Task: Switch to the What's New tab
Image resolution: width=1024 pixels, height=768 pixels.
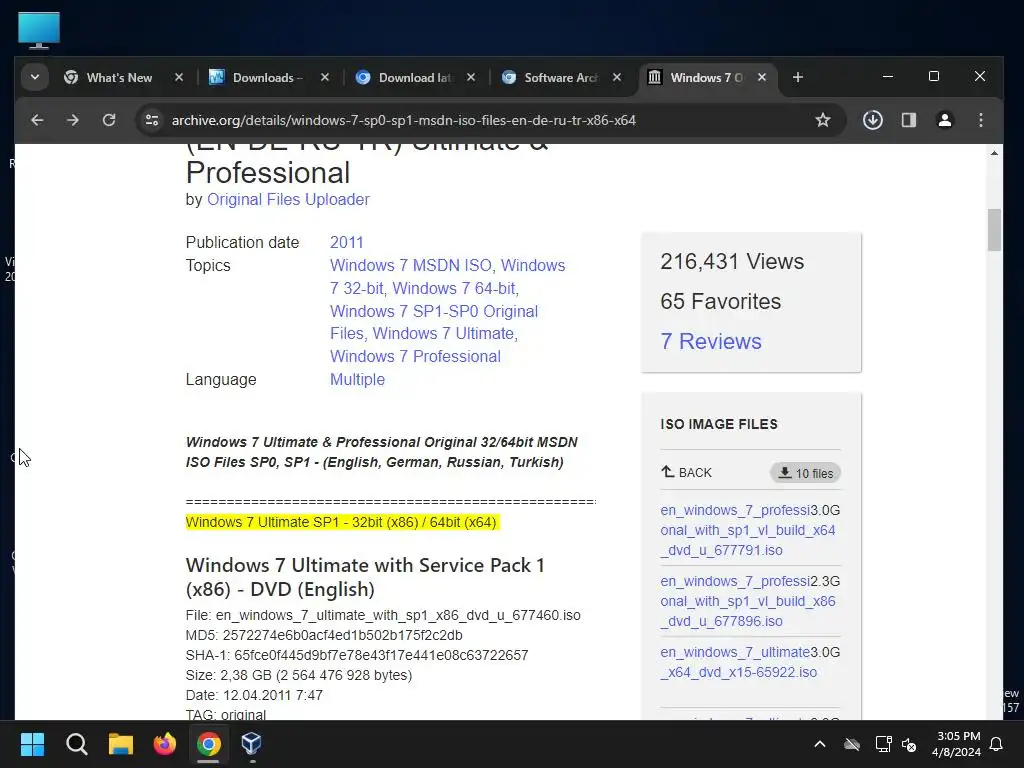Action: [x=120, y=78]
